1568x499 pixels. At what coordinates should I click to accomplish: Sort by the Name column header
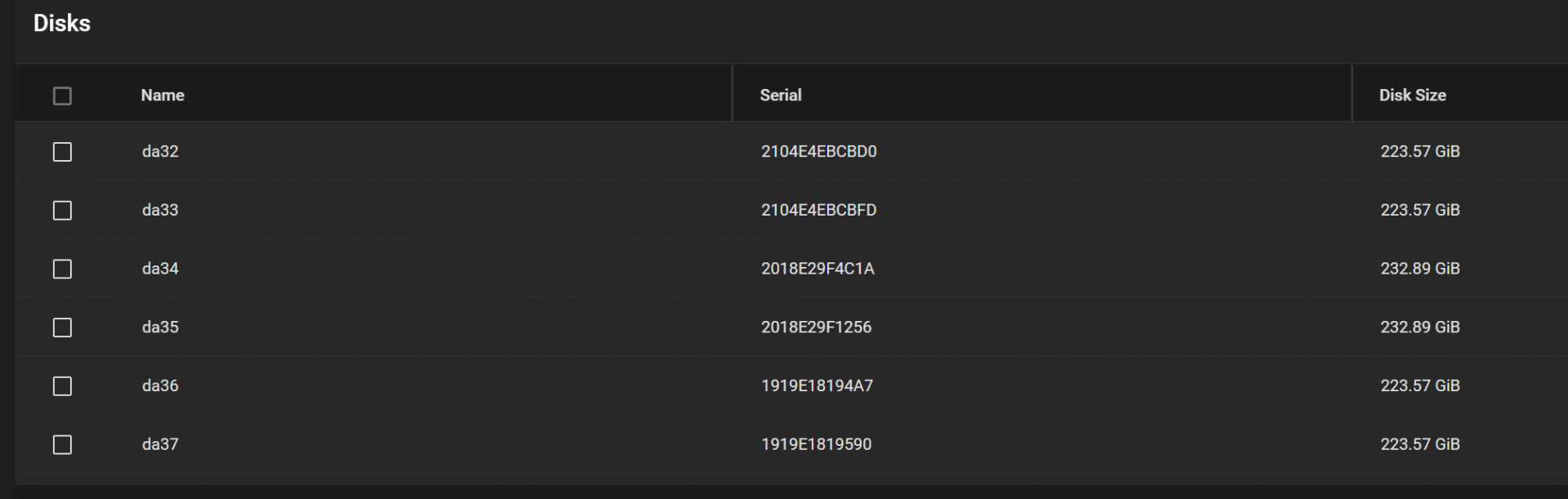pos(163,96)
